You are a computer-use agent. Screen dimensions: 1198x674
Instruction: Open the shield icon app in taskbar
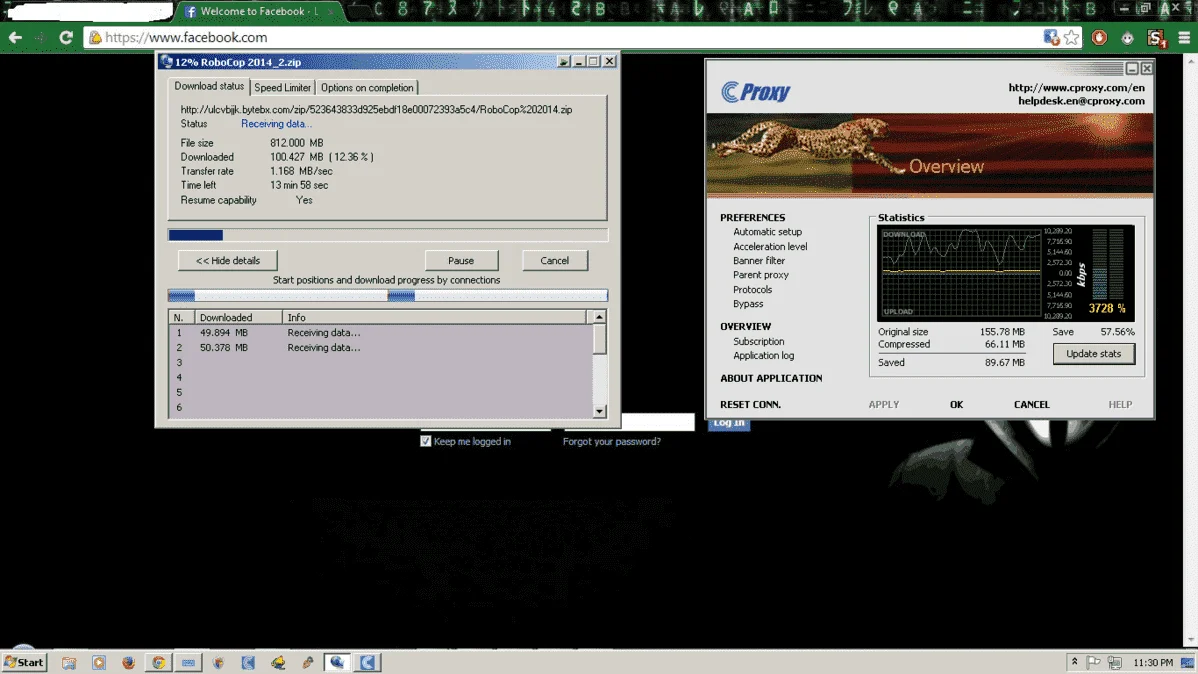pyautogui.click(x=219, y=663)
